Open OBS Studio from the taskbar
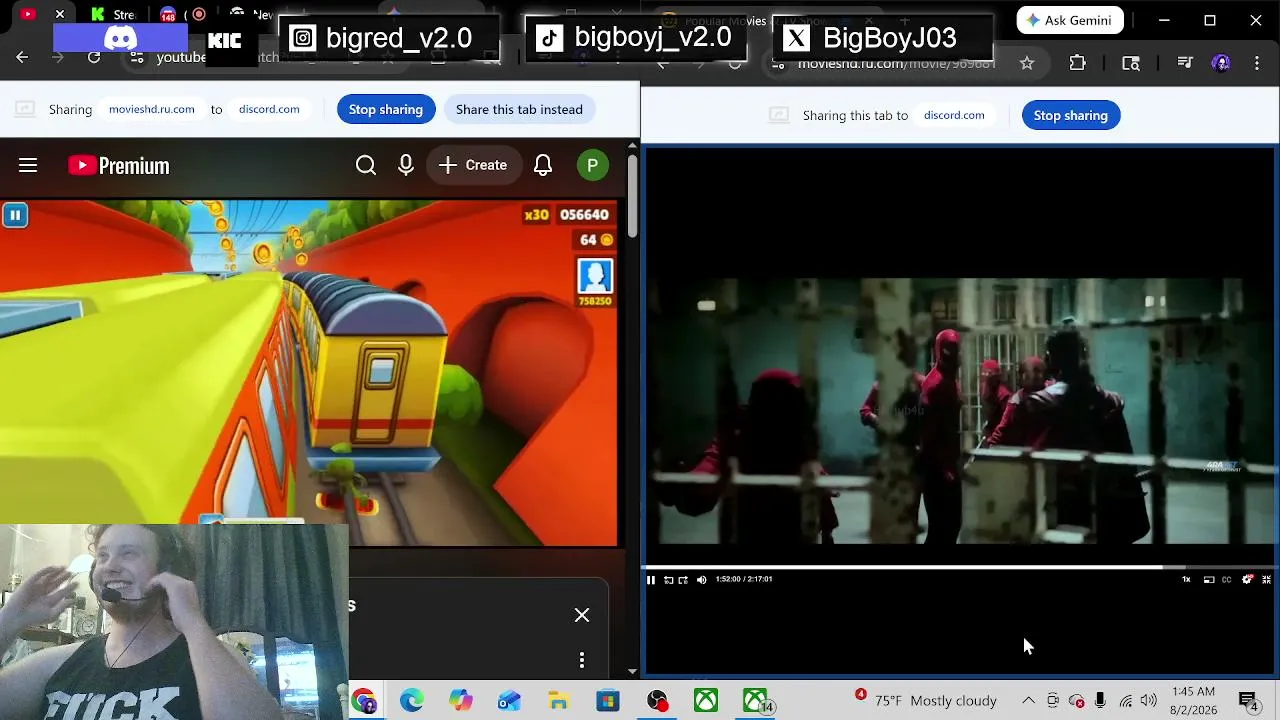 point(657,701)
